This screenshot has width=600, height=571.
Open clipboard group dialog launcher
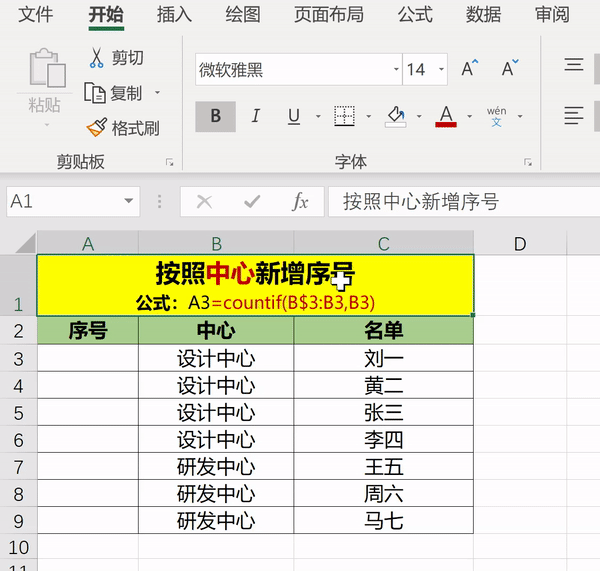170,162
